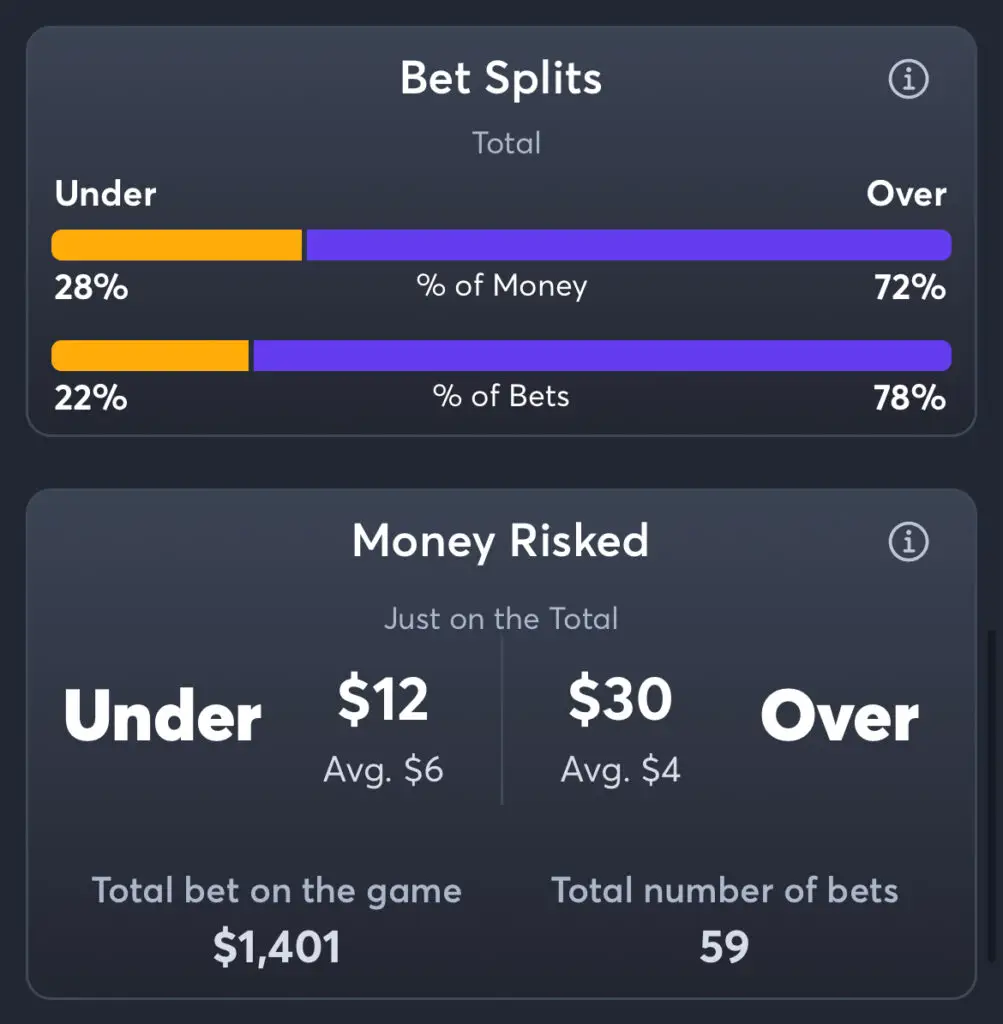Click the large Under label in Money Risked

(x=163, y=716)
